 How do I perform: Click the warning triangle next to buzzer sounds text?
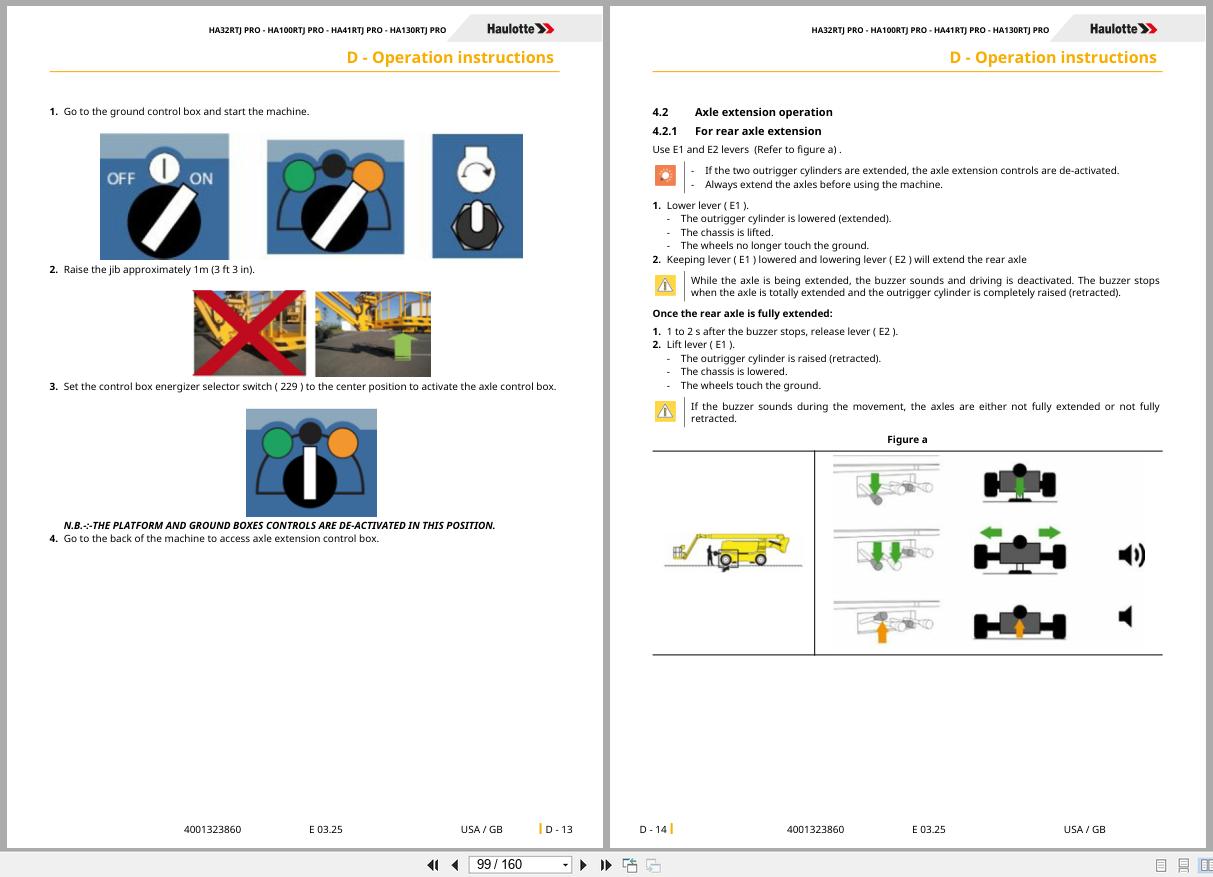pyautogui.click(x=665, y=286)
